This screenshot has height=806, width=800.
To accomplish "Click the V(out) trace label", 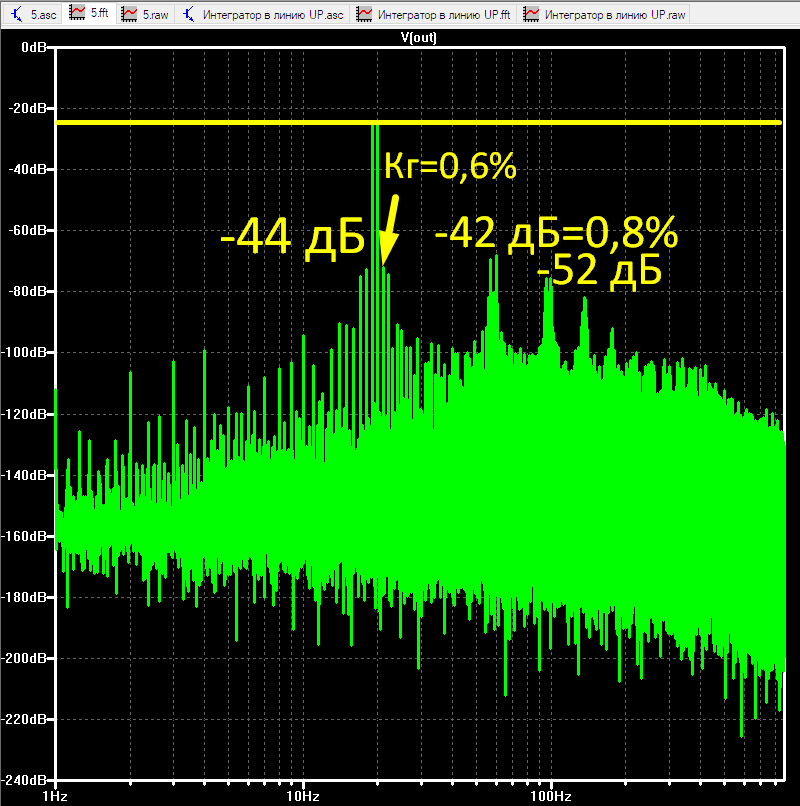I will click(419, 38).
